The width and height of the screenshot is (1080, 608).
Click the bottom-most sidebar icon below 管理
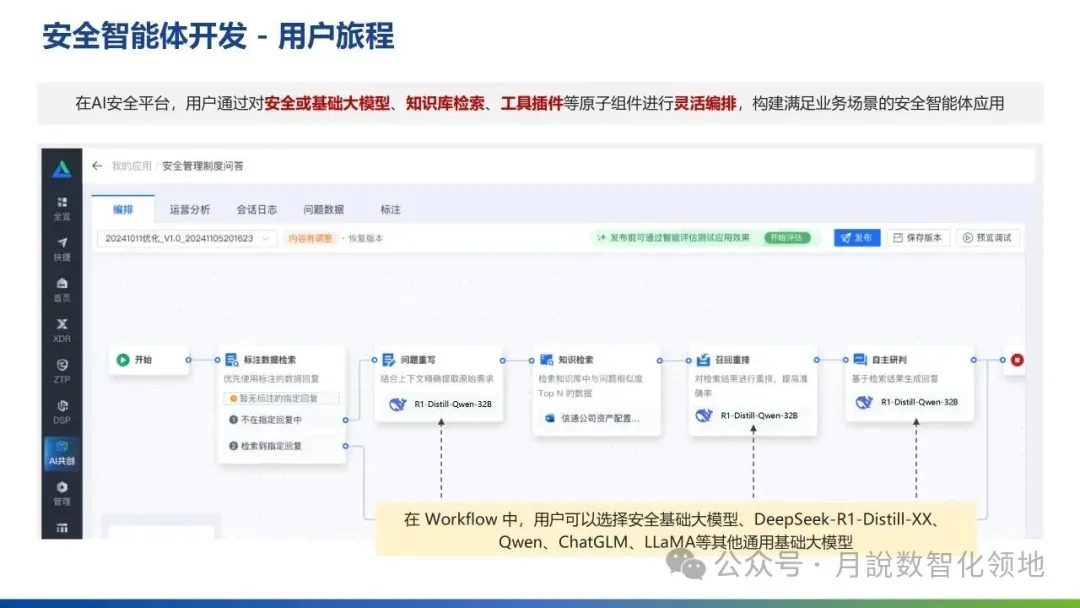pos(62,528)
